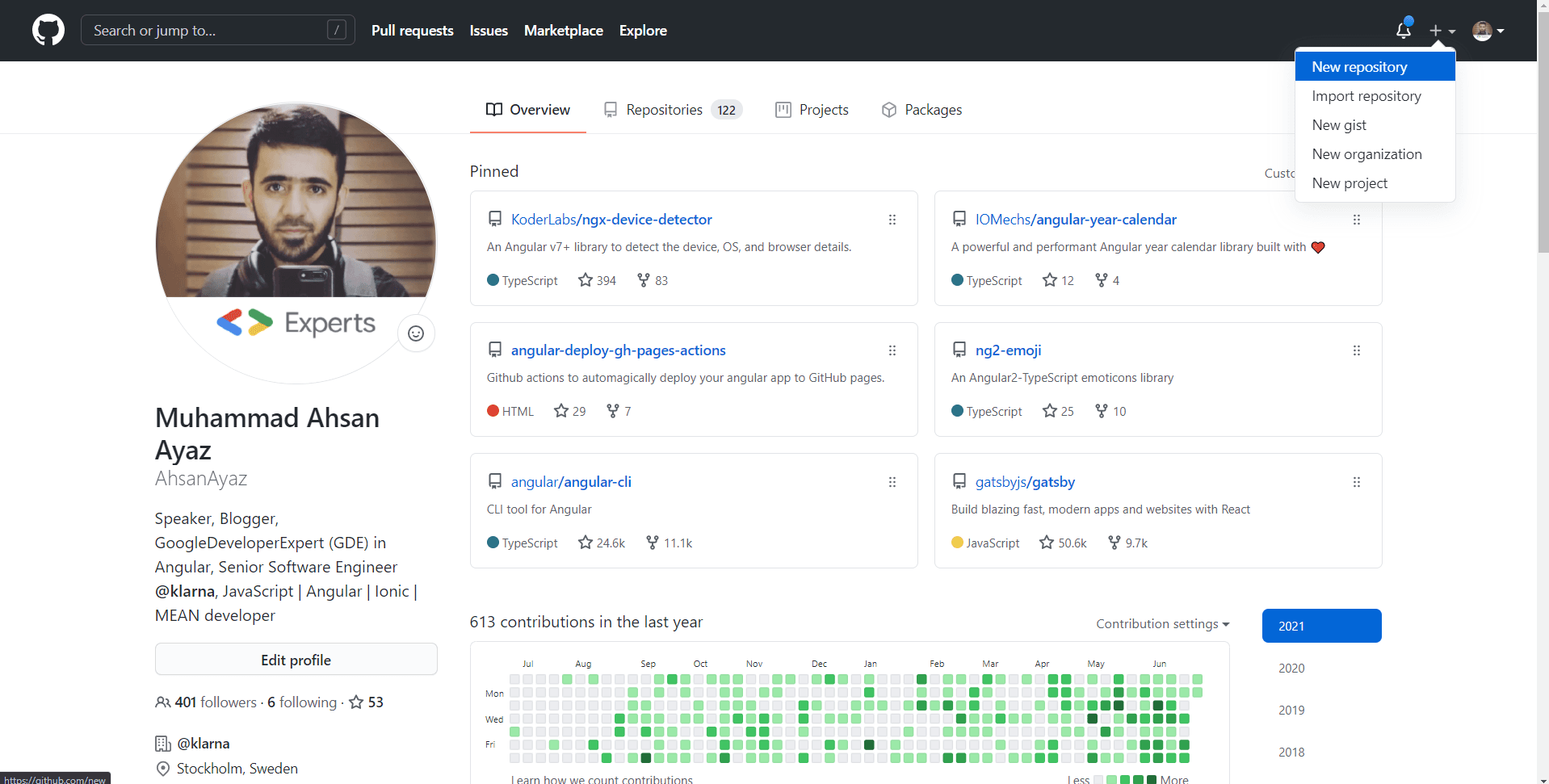Viewport: 1549px width, 784px height.
Task: Click the Edit profile button
Action: pos(296,660)
